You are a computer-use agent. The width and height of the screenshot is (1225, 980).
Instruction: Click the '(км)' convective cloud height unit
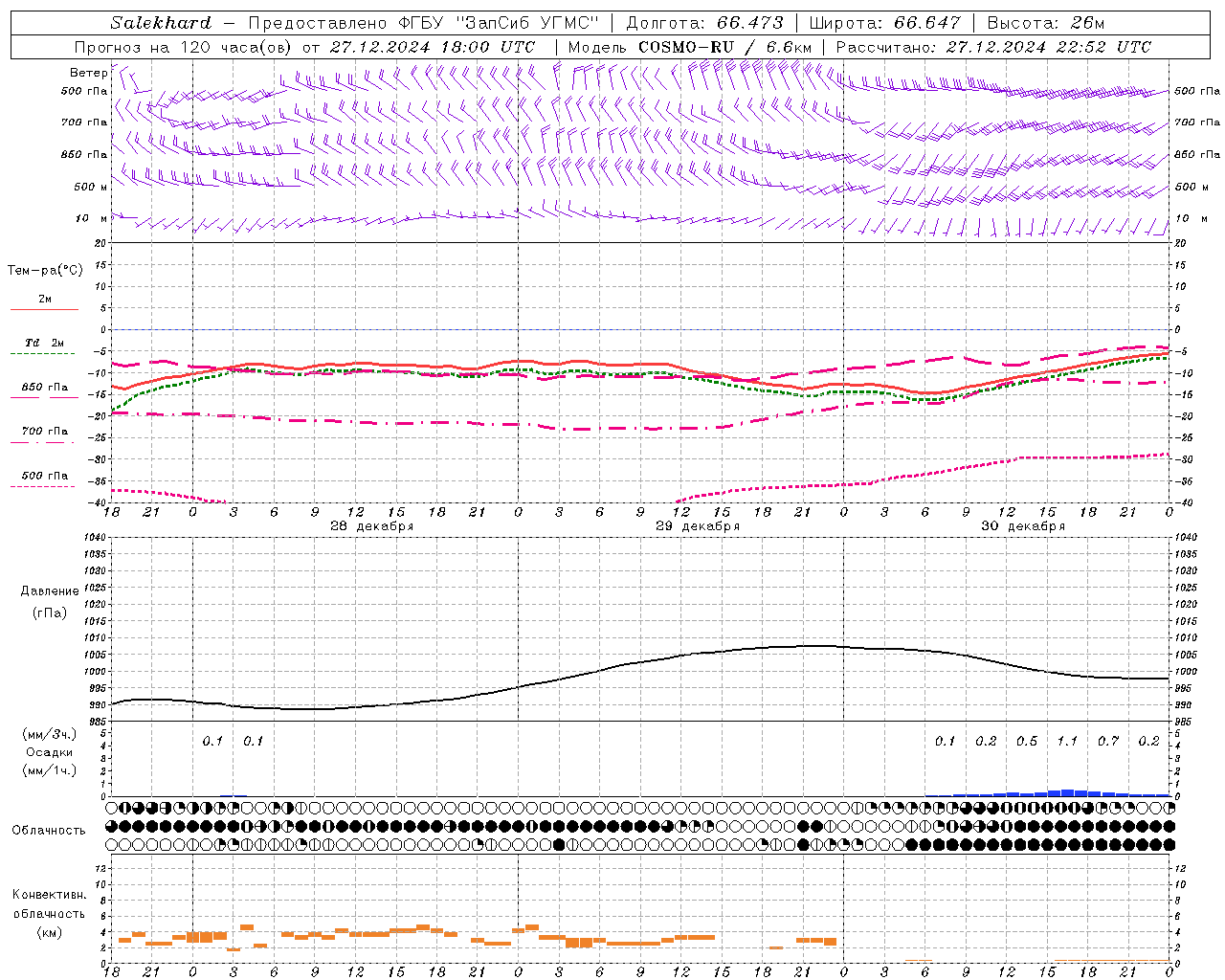(x=49, y=932)
